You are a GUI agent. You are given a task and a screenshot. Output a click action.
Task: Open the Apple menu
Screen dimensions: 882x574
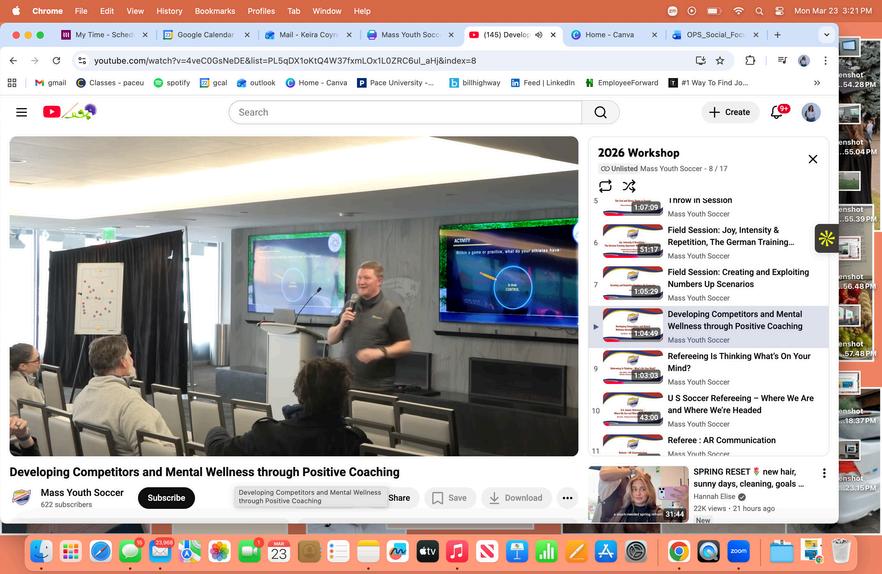[x=16, y=11]
